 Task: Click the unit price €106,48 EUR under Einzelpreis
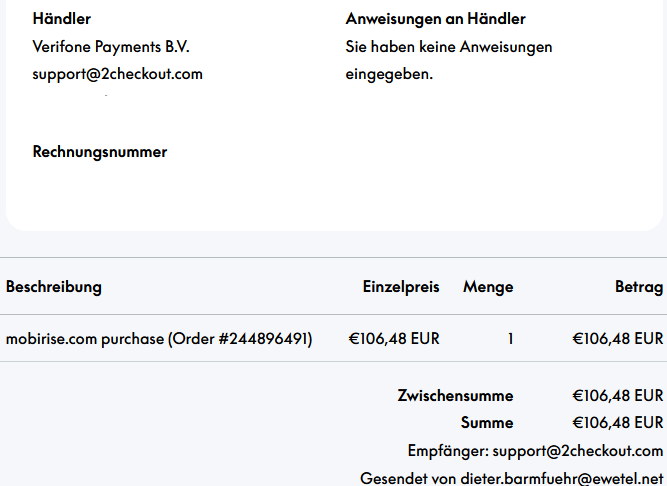point(393,339)
